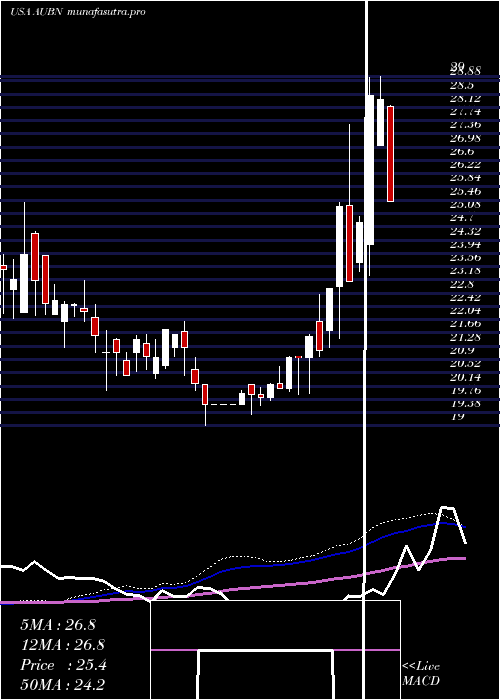Click the 20.9 price axis label
Viewport: 500px width, 700px height.
(462, 350)
